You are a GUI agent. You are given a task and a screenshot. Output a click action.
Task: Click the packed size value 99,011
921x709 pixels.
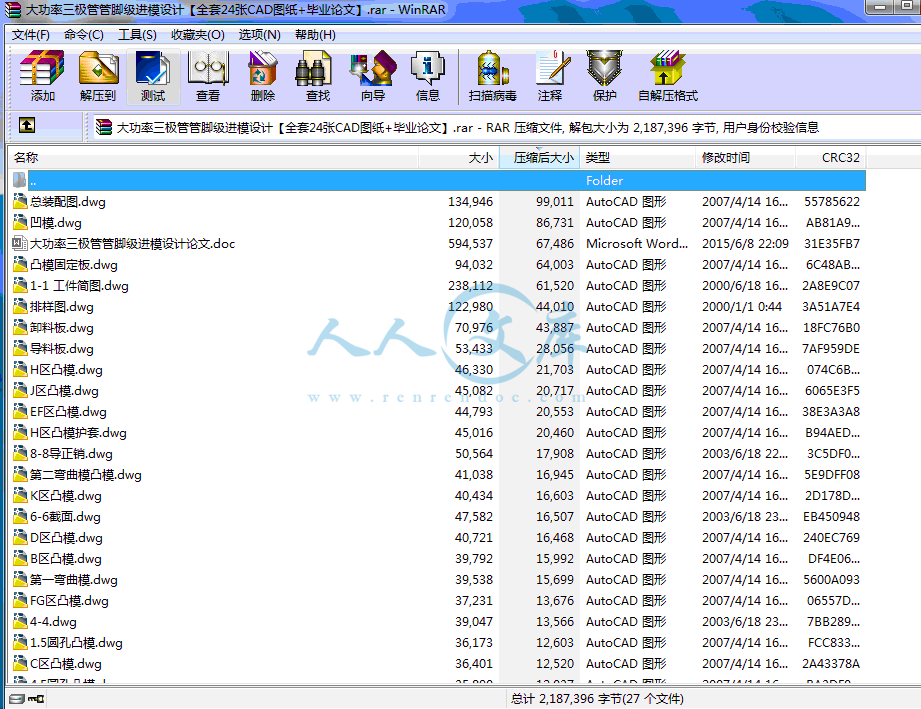[554, 201]
